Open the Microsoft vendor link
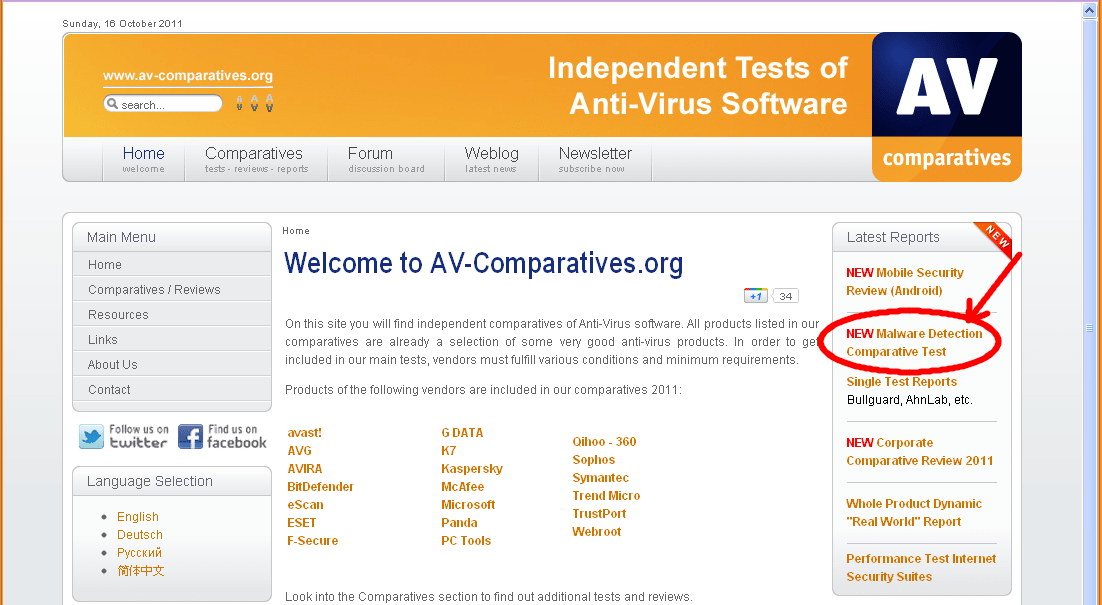 pyautogui.click(x=468, y=505)
